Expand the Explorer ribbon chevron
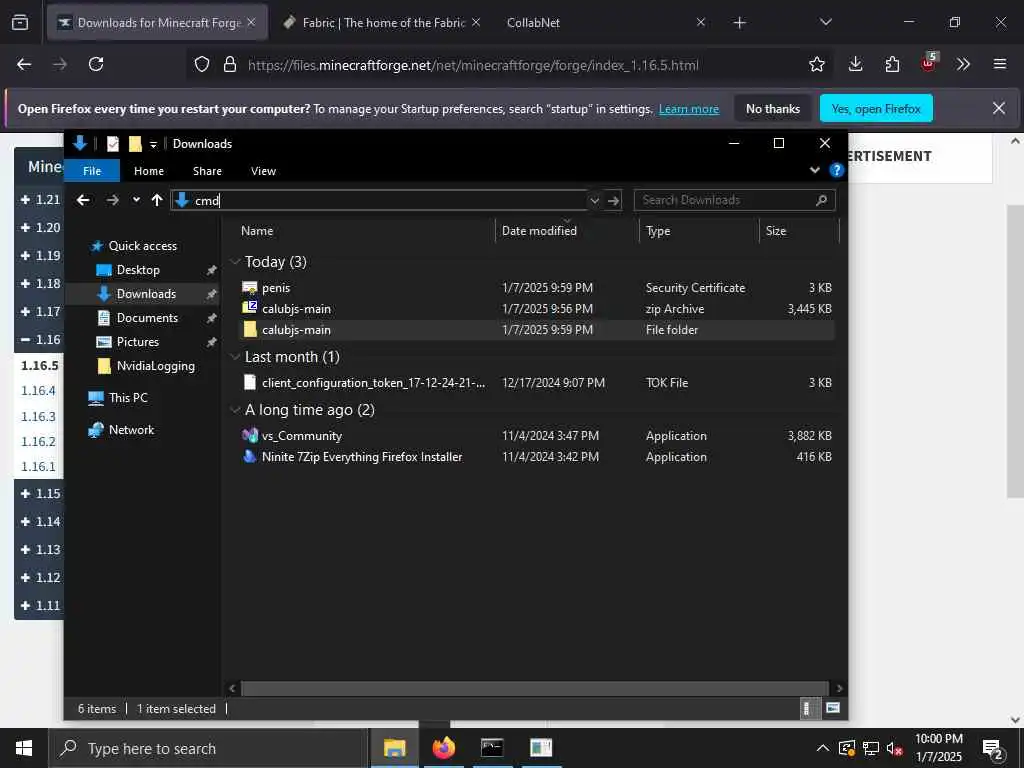 pyautogui.click(x=815, y=170)
